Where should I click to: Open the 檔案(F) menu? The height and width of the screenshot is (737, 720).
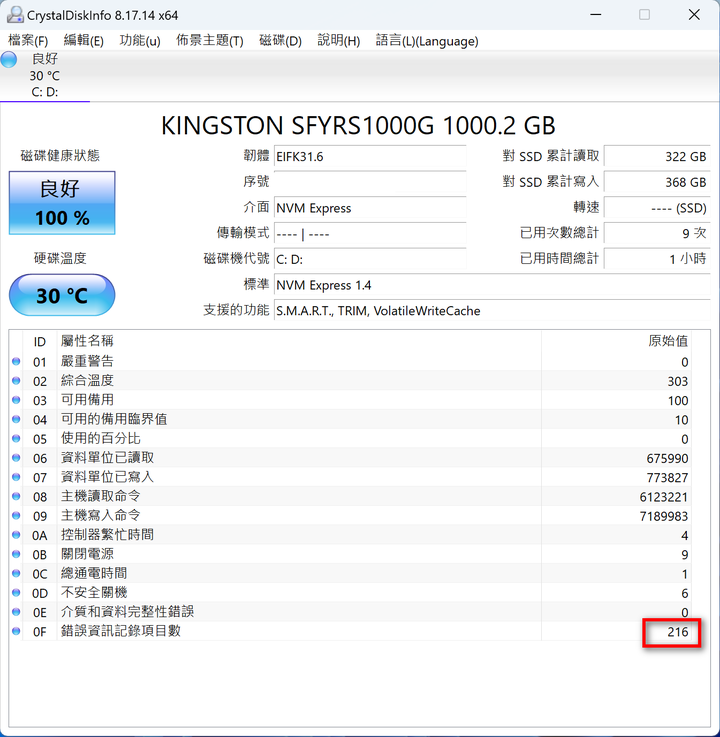28,41
